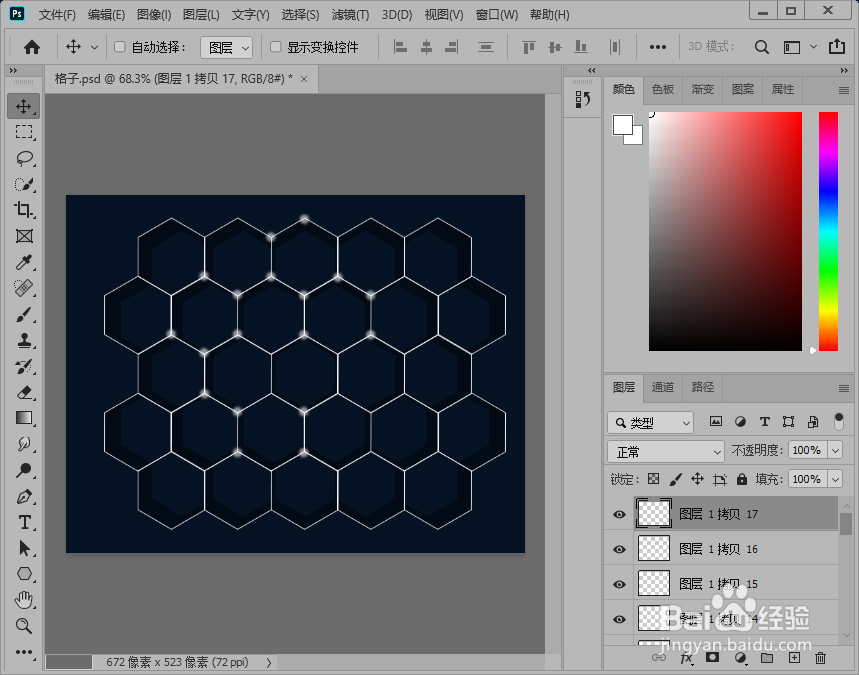The image size is (859, 675).
Task: Select layer thumbnail 图层 1 拷贝 15
Action: 654,584
